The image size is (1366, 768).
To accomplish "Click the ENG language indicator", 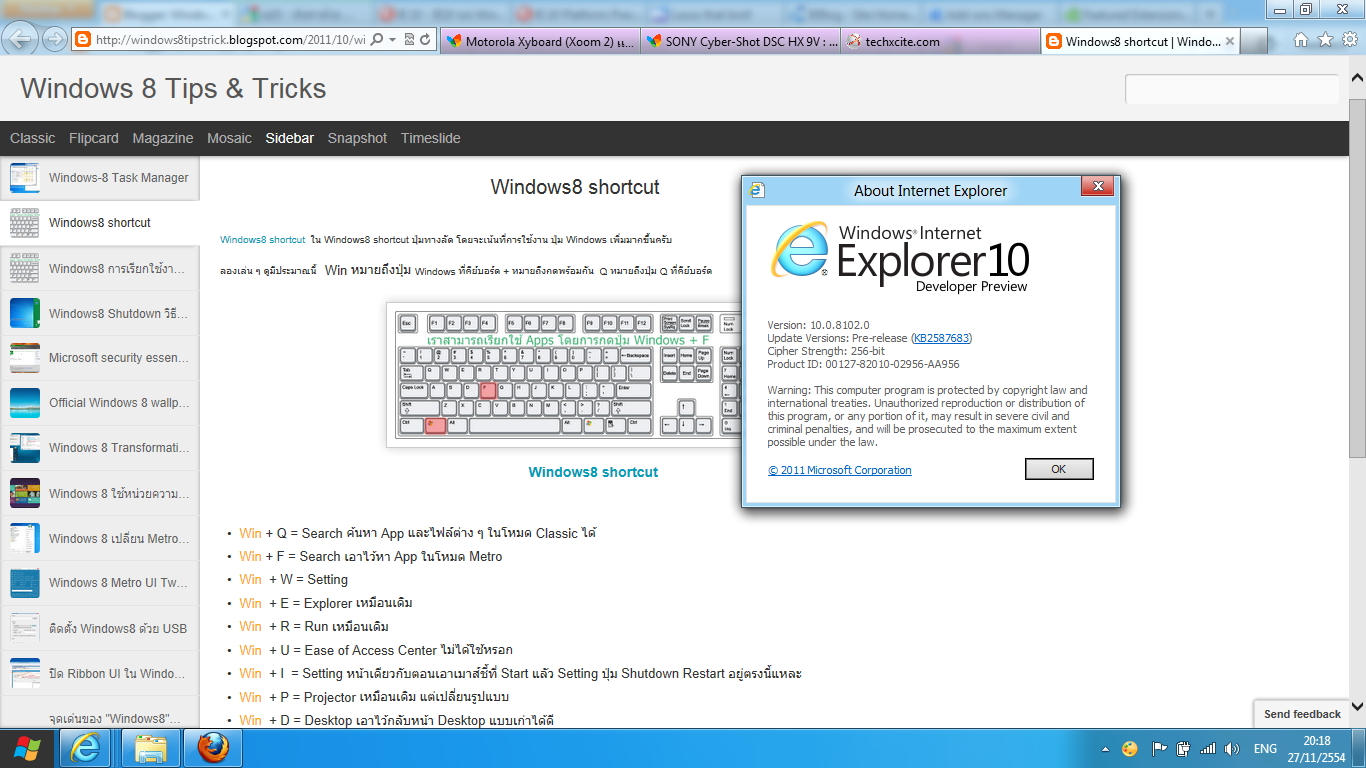I will pyautogui.click(x=1265, y=748).
